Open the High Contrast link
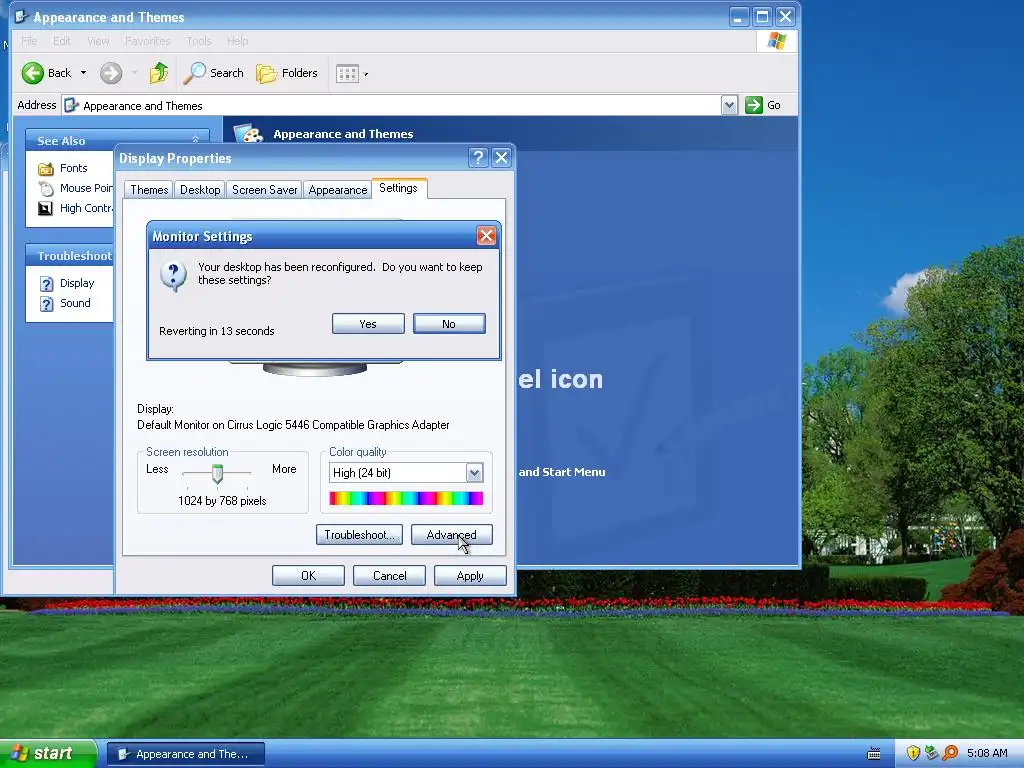This screenshot has width=1024, height=768. [86, 208]
